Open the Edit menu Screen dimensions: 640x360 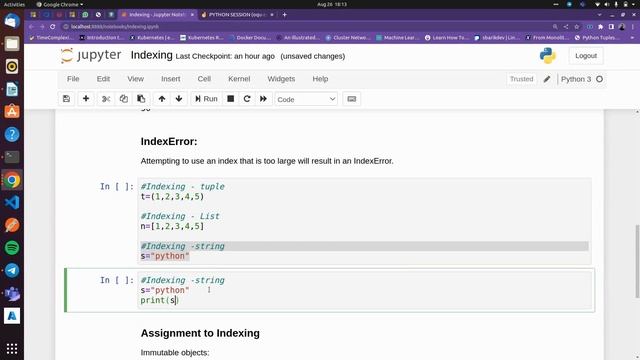click(x=103, y=79)
